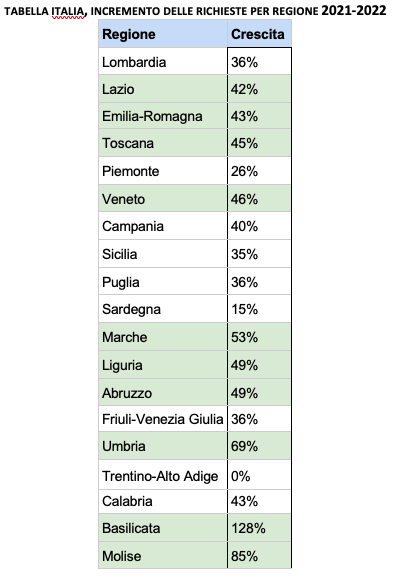397x579 pixels.
Task: Click the Friuli-Venezia Giulia cell
Action: (x=163, y=419)
